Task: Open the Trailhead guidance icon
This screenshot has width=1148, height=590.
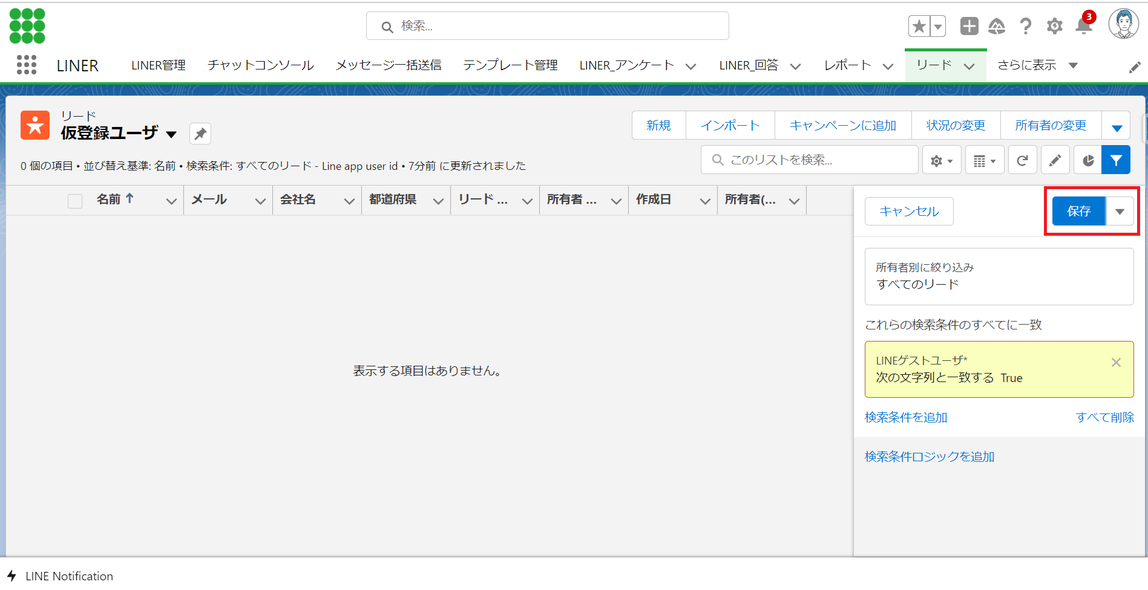Action: click(x=996, y=26)
